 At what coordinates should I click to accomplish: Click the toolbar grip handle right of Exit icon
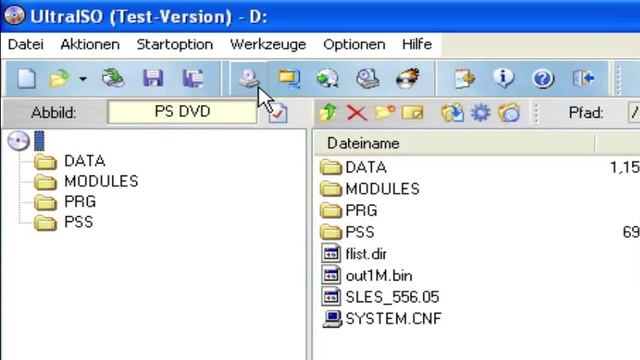pyautogui.click(x=619, y=80)
